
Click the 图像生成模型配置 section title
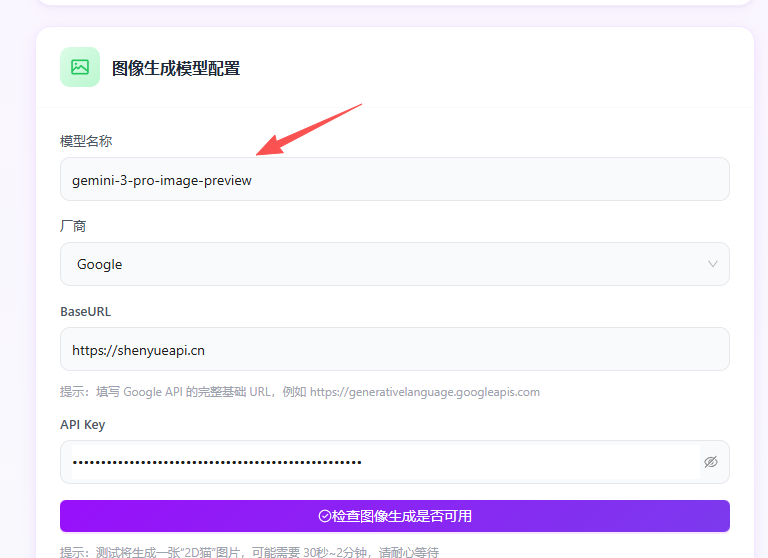[x=176, y=68]
